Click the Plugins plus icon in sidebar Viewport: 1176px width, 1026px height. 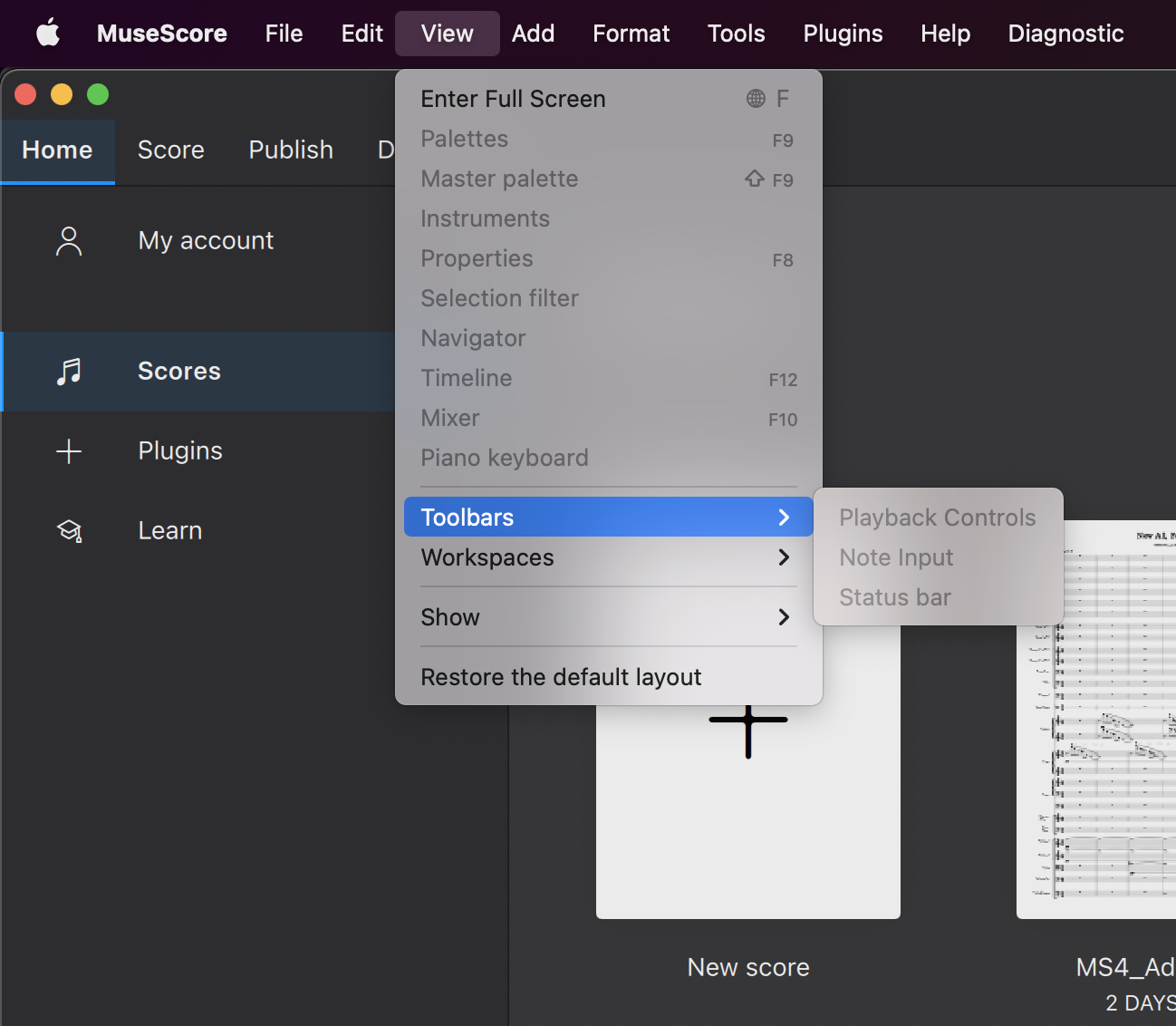coord(69,450)
